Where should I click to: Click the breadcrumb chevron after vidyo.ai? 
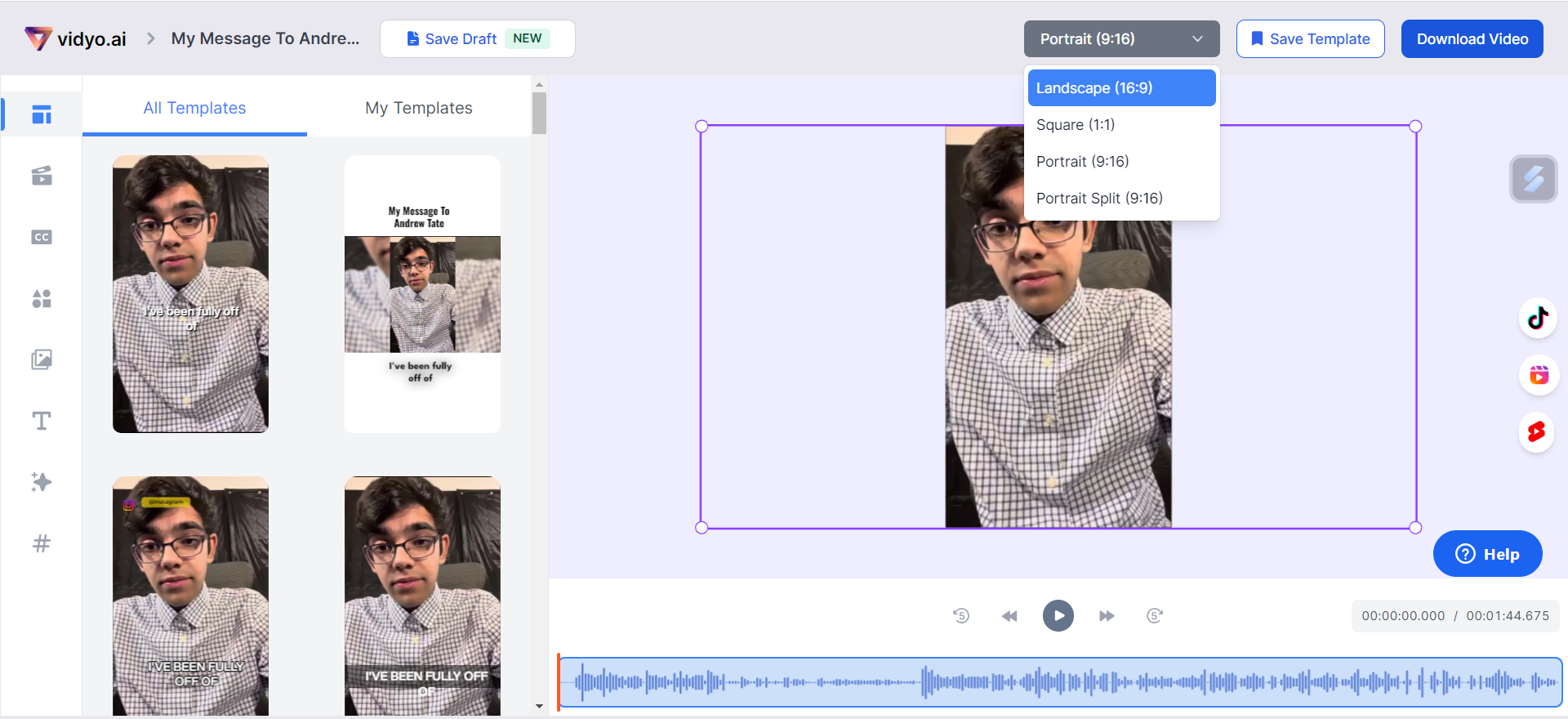150,38
